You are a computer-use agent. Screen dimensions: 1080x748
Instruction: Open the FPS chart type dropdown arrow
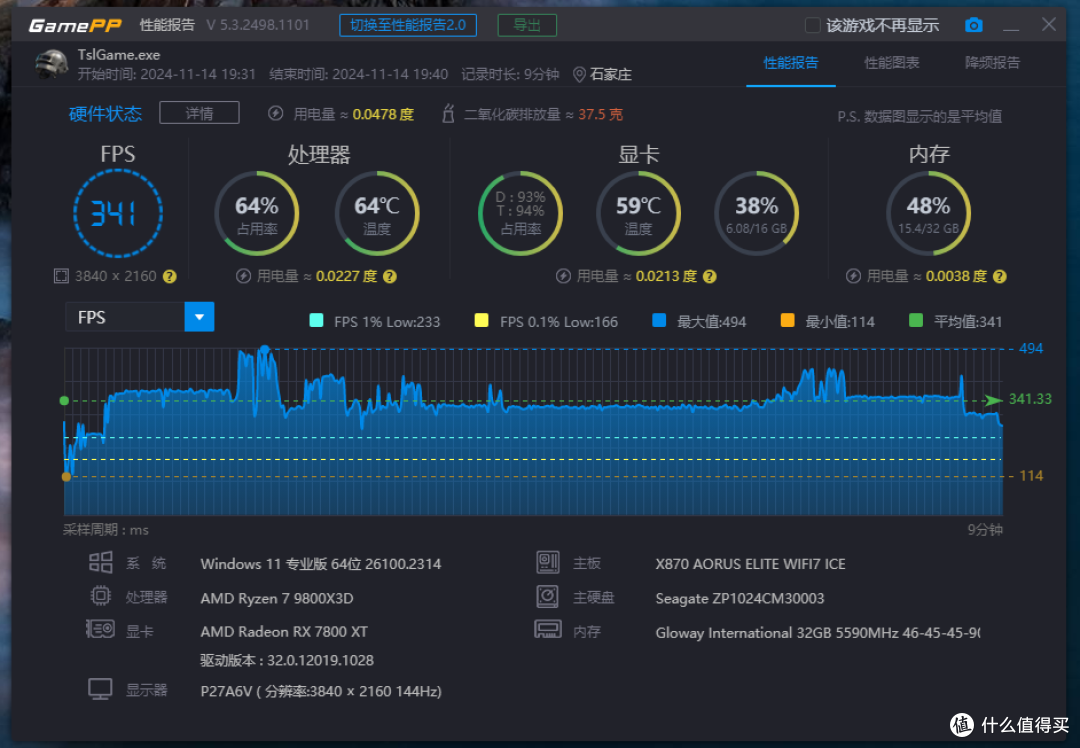click(200, 317)
